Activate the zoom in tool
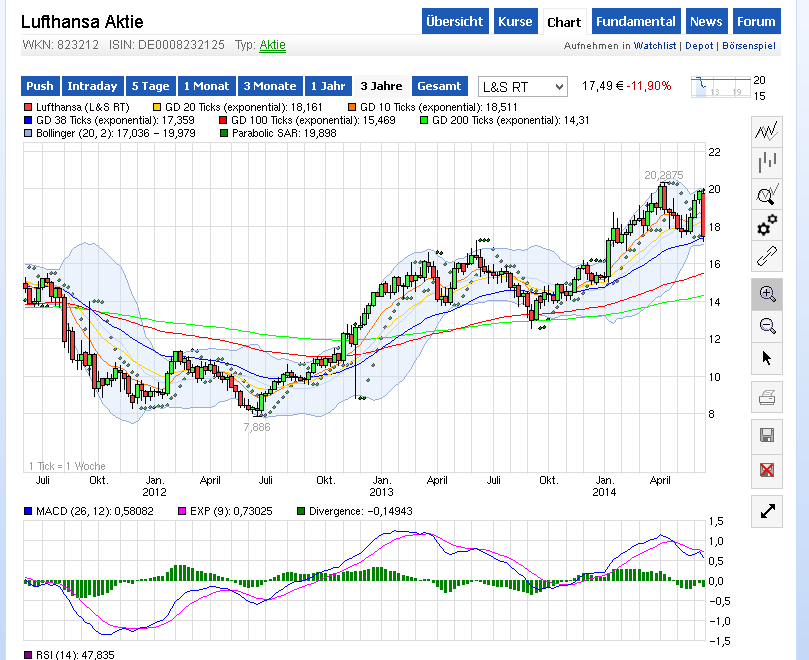This screenshot has height=660, width=809. click(767, 294)
